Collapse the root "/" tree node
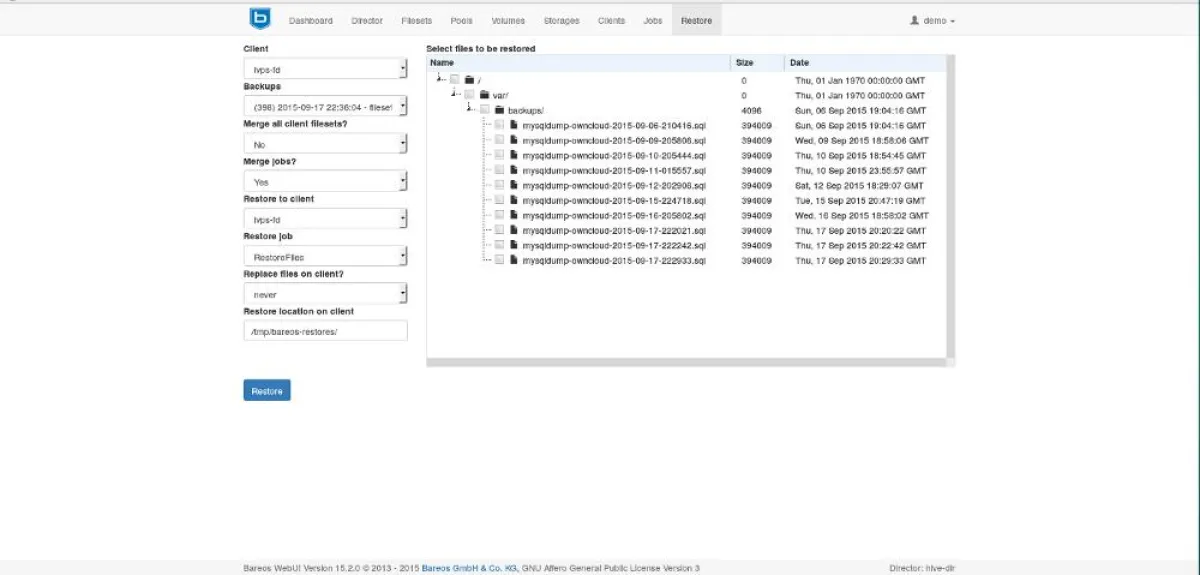The width and height of the screenshot is (1200, 575). [x=440, y=78]
